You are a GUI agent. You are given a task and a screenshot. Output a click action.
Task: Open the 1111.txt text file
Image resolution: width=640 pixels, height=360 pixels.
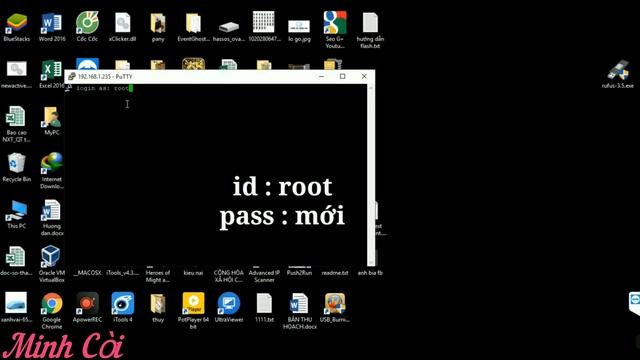[x=264, y=307]
